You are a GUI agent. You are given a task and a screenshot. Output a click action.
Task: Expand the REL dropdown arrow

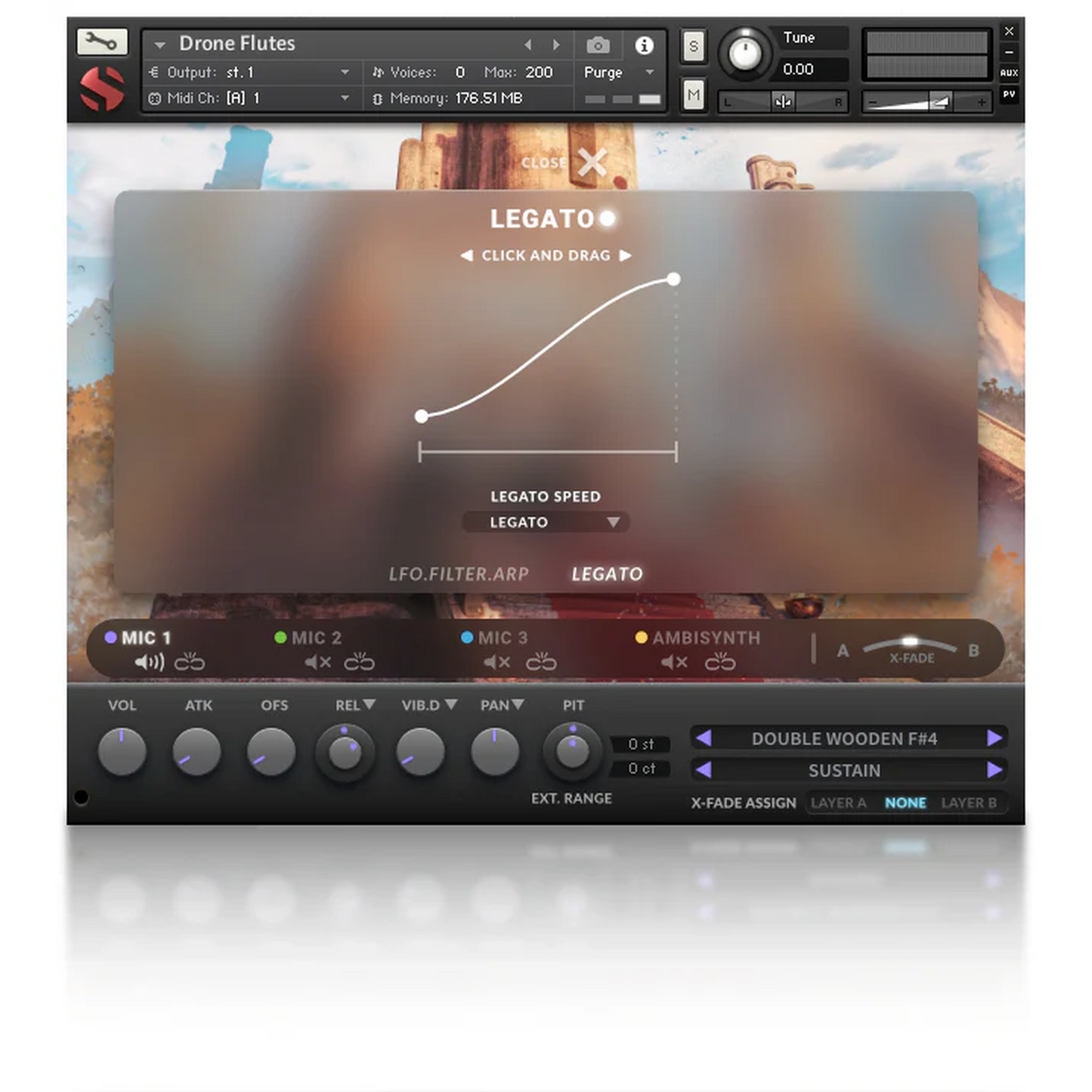tap(369, 704)
